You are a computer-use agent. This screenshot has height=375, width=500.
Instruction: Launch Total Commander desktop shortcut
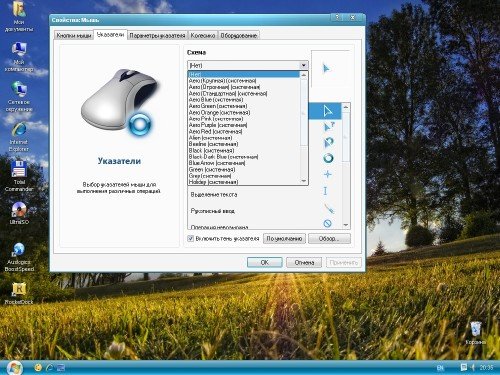pyautogui.click(x=19, y=176)
